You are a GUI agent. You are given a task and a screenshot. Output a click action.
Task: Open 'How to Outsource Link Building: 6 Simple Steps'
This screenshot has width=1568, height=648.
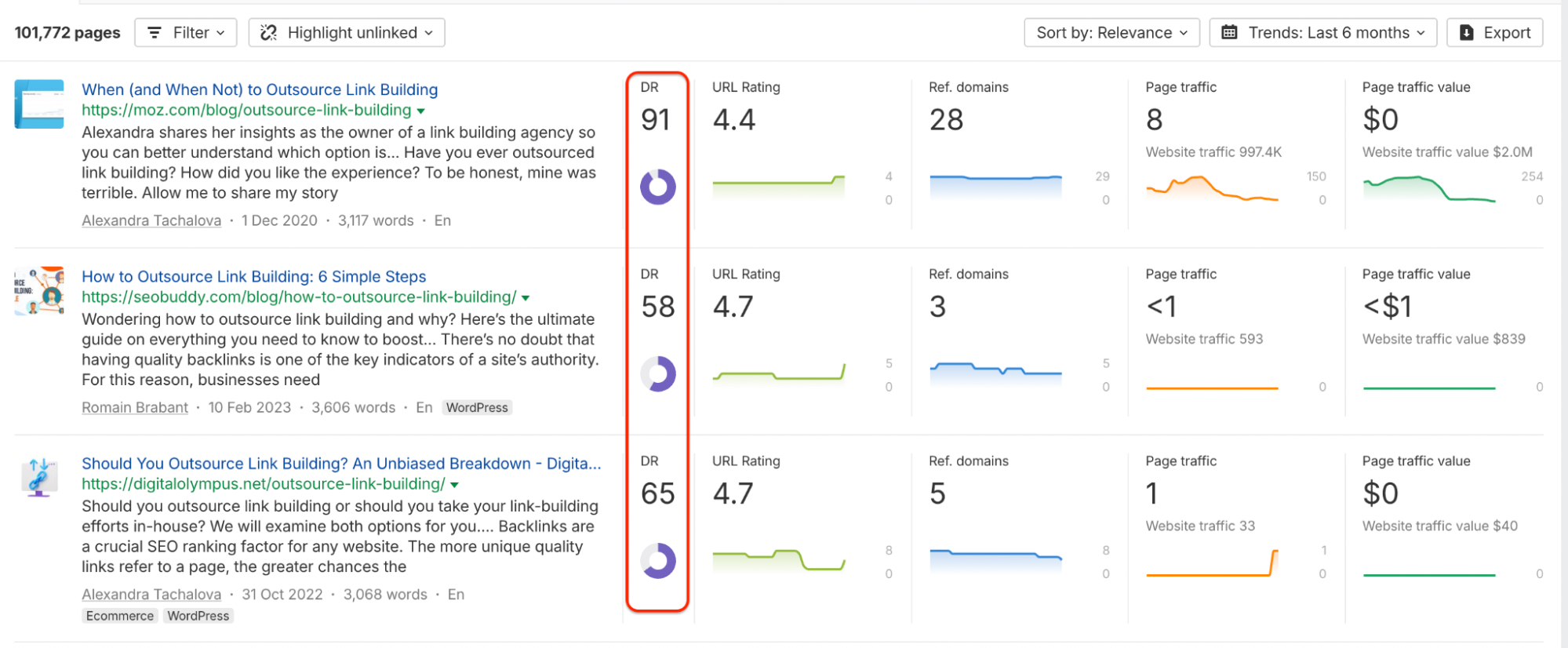tap(254, 276)
